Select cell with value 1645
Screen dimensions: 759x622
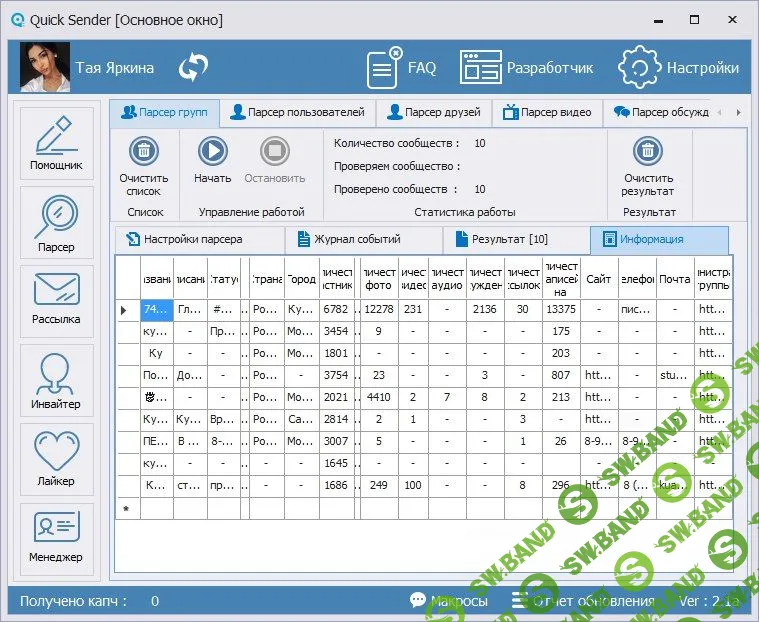point(336,463)
